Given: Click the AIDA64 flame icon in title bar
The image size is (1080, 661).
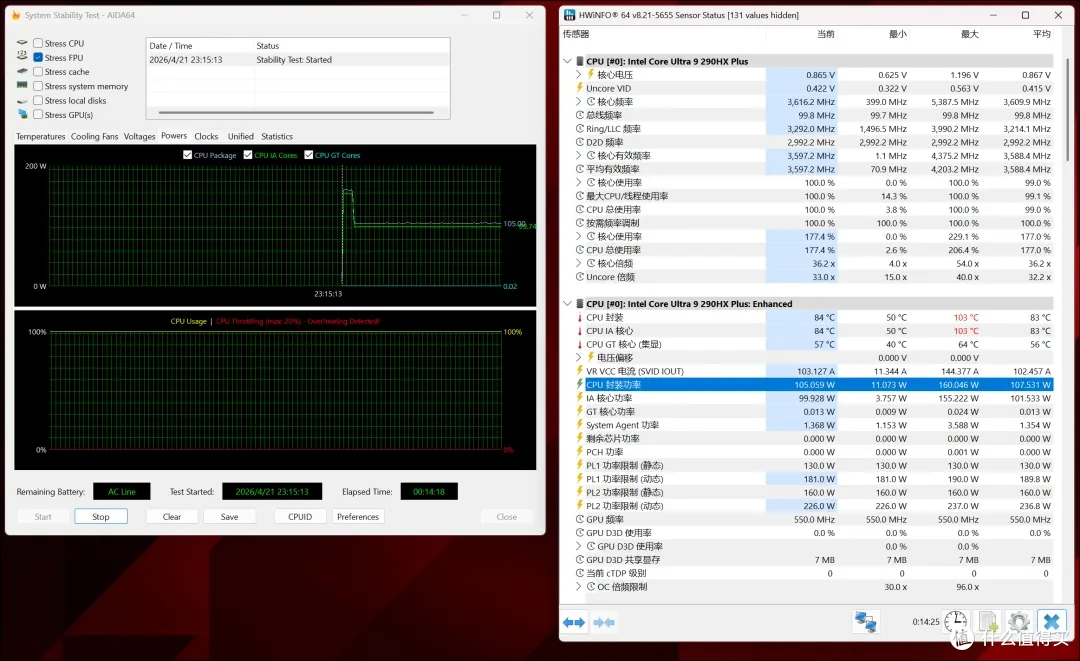Looking at the screenshot, I should [x=16, y=14].
